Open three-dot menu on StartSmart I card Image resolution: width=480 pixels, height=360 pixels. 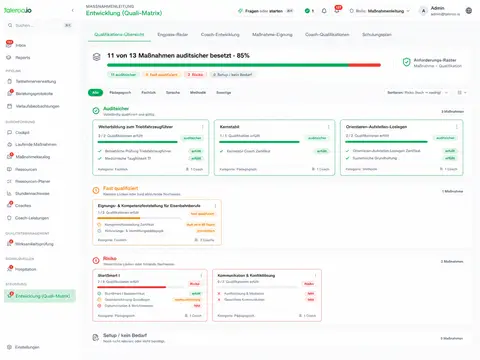pos(201,275)
